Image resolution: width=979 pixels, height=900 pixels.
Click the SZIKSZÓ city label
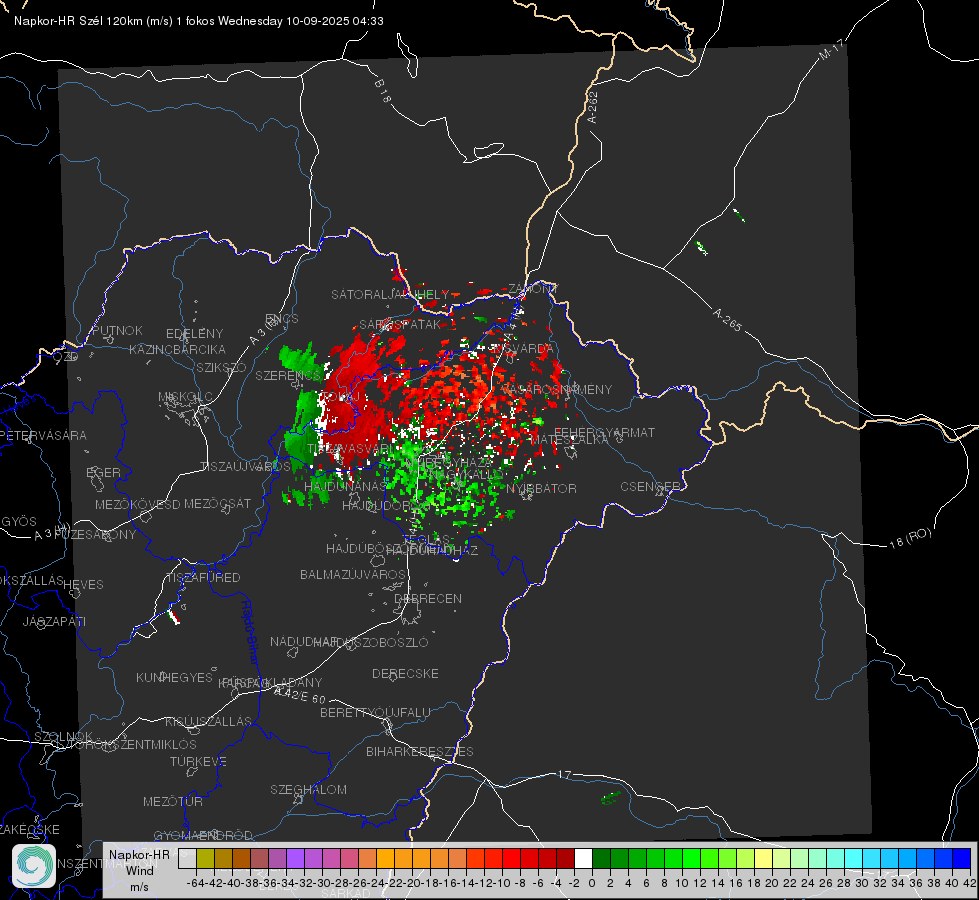(222, 367)
